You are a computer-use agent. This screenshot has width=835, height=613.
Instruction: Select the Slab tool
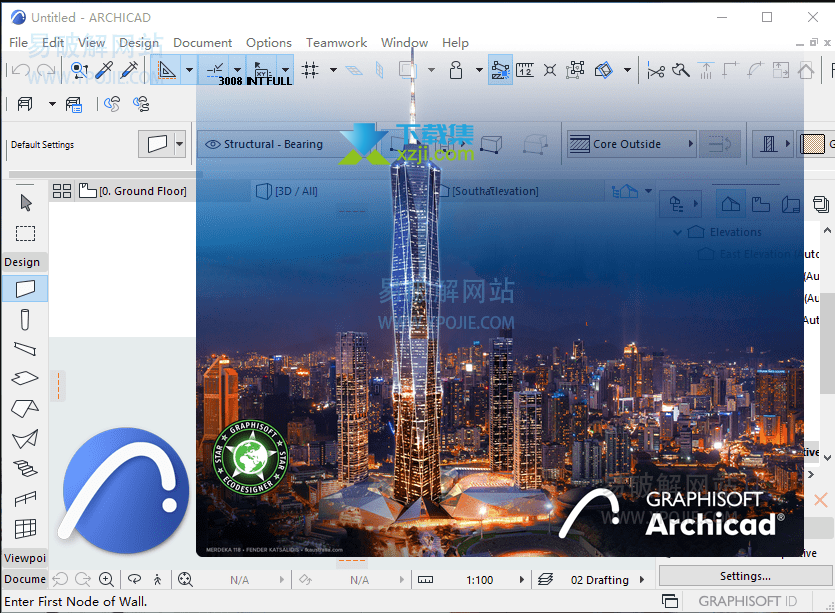(25, 378)
